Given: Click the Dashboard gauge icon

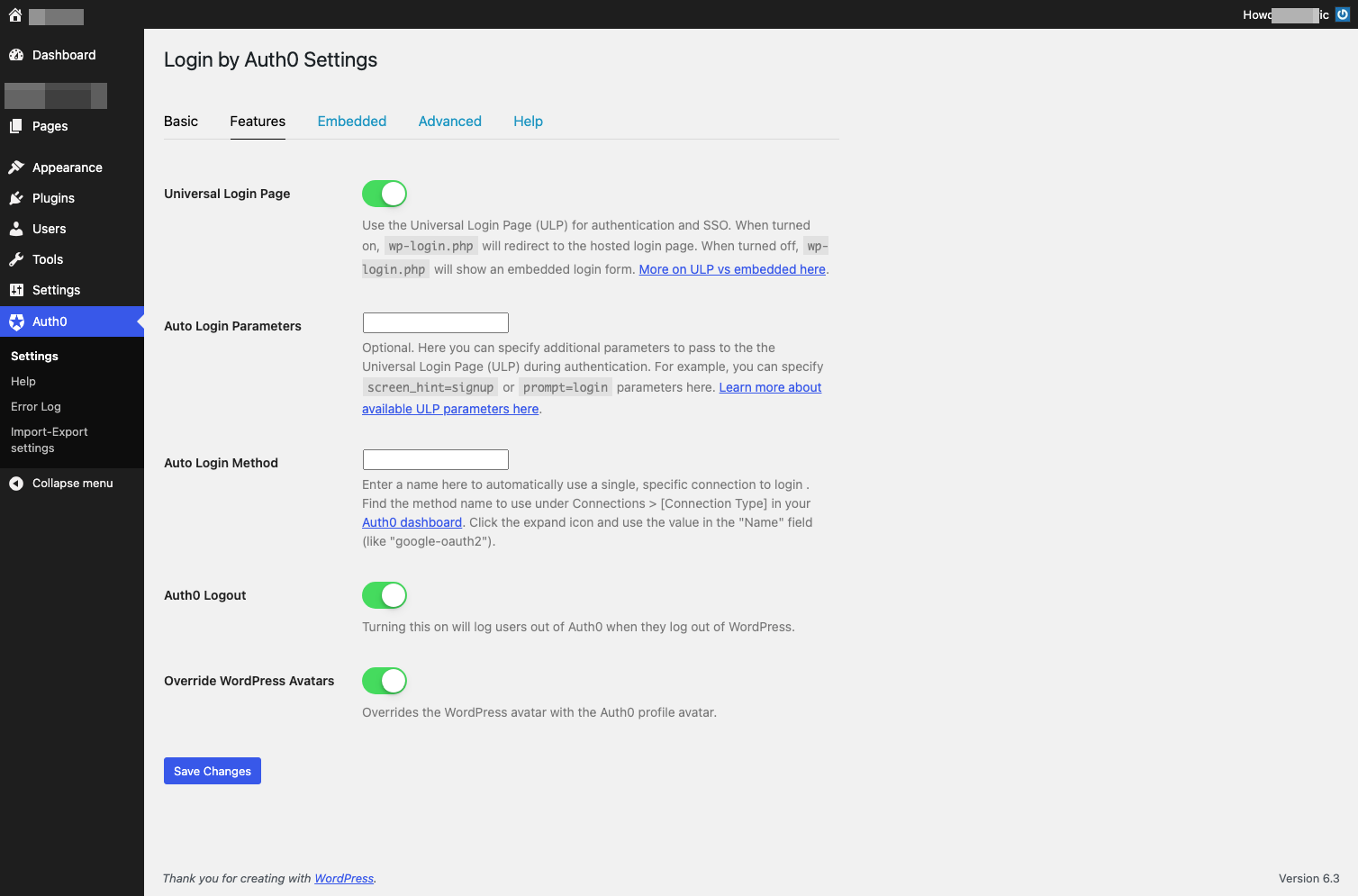Looking at the screenshot, I should coord(16,55).
